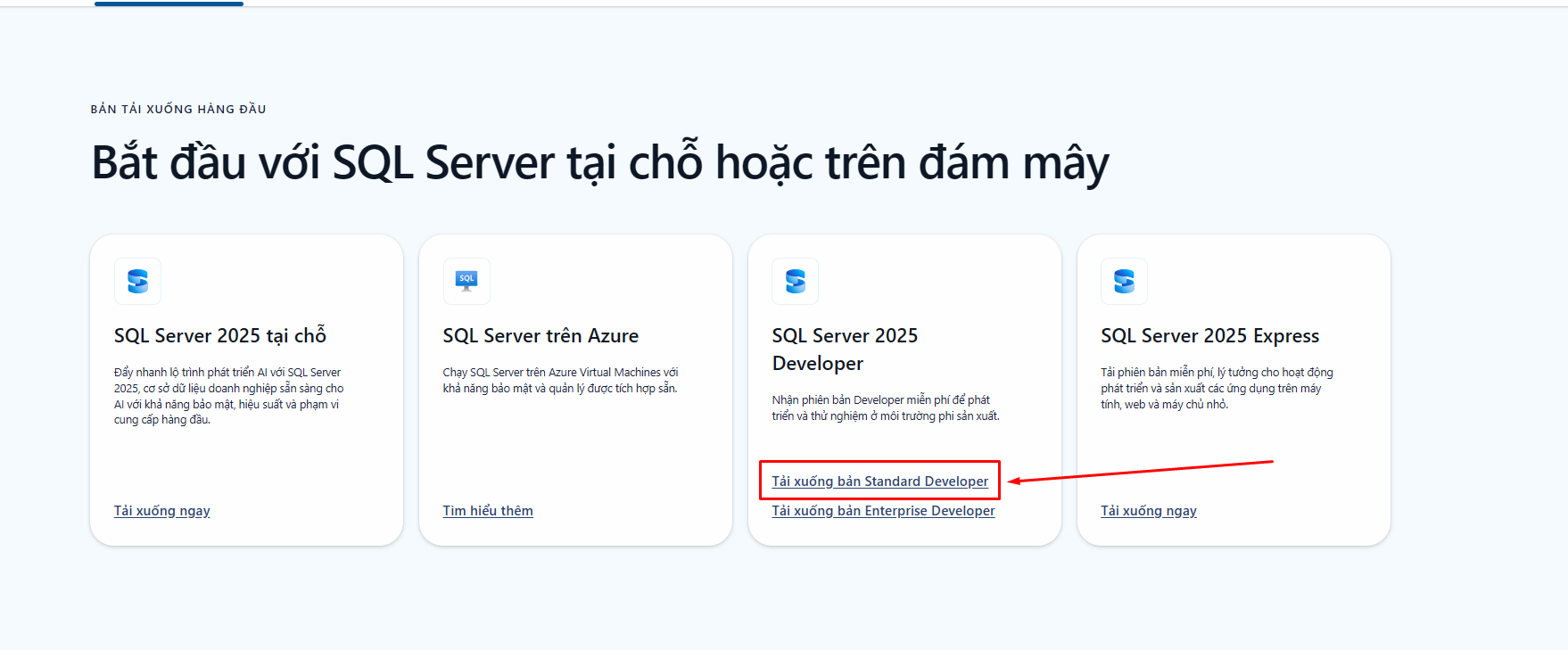
Task: Click the SQL Server trên Azure monitor icon
Action: (466, 282)
